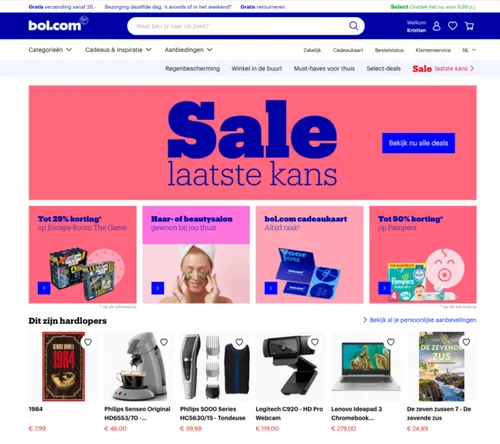Toggle wishlist heart on Philips Senseo
500x444 pixels.
[164, 342]
